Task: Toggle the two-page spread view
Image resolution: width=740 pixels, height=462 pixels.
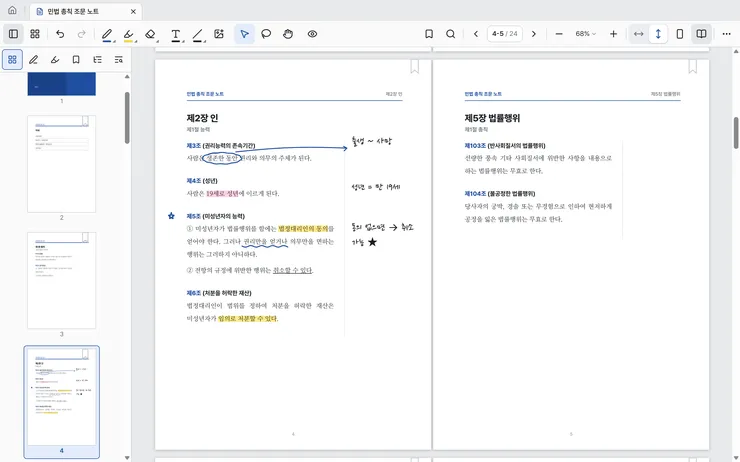Action: pyautogui.click(x=701, y=34)
